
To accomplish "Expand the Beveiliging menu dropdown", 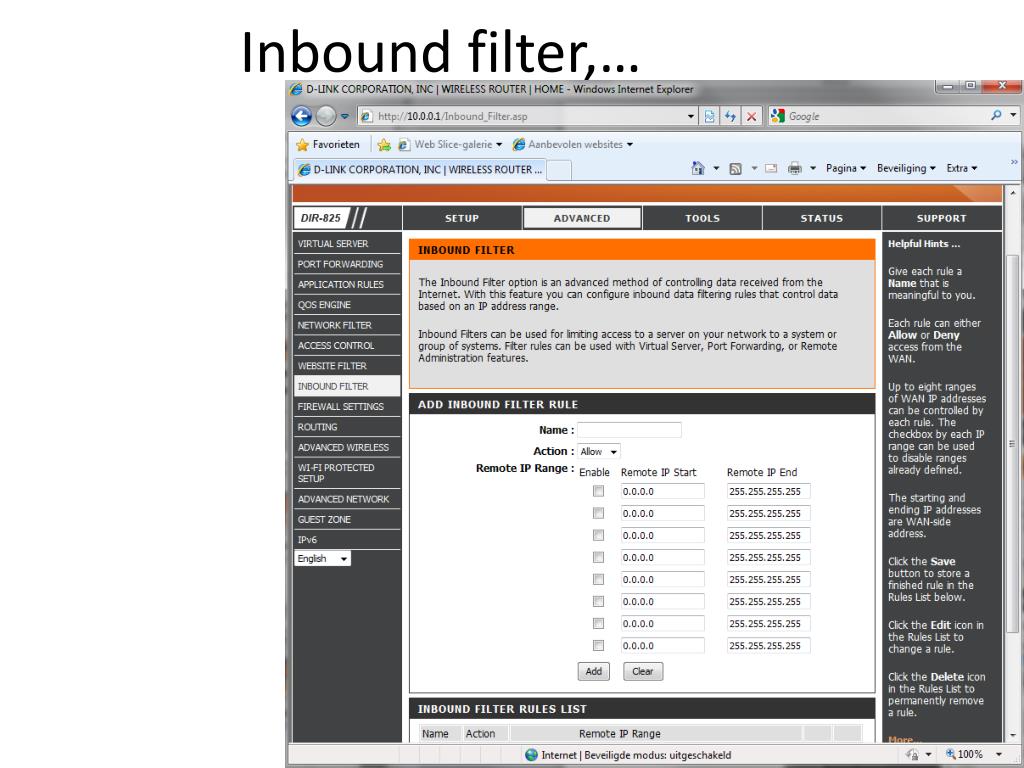I will click(x=906, y=168).
